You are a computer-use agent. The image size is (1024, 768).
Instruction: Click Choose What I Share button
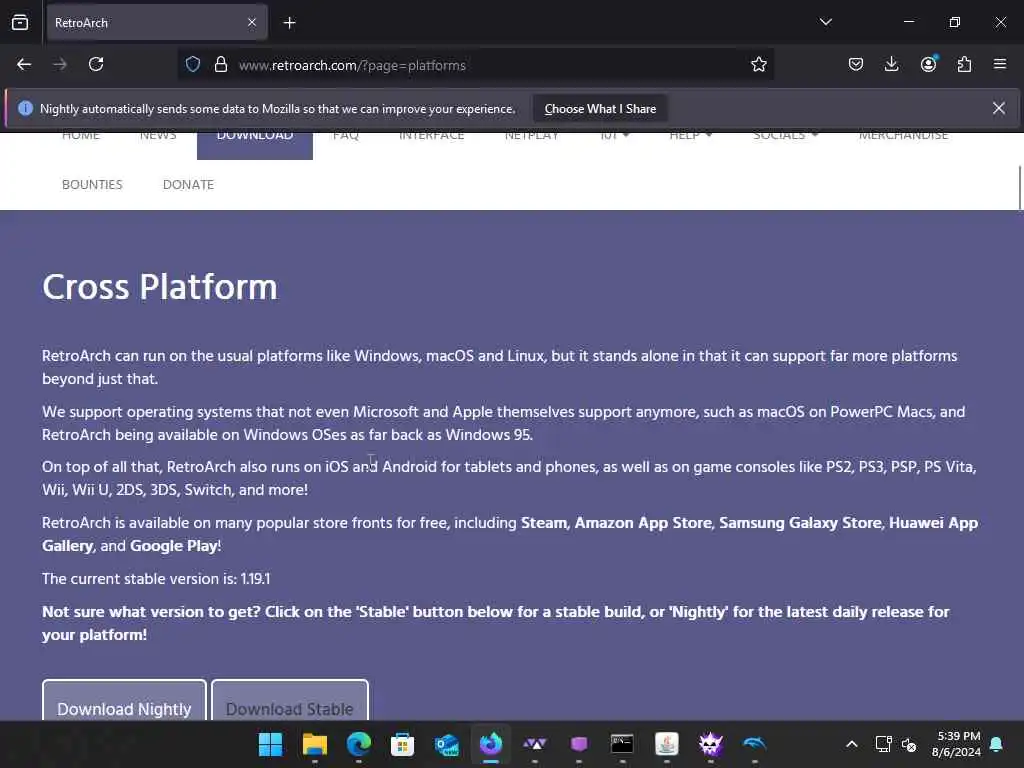click(x=600, y=109)
